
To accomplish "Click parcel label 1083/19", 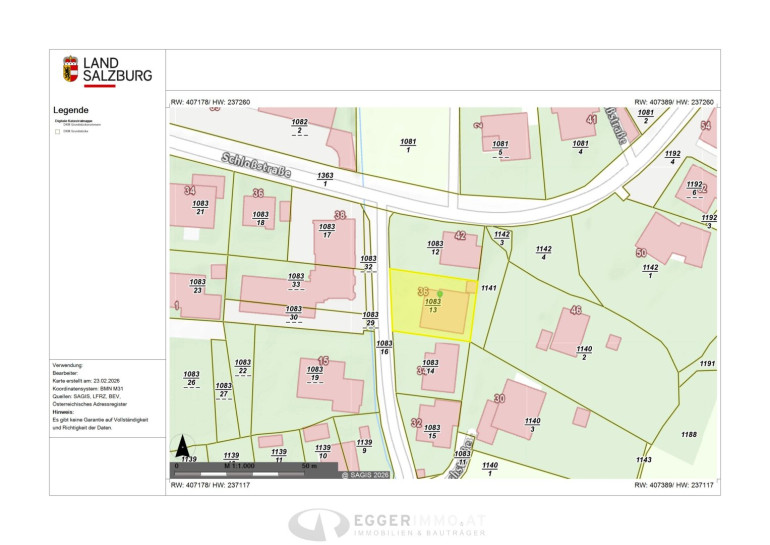I will tap(314, 374).
